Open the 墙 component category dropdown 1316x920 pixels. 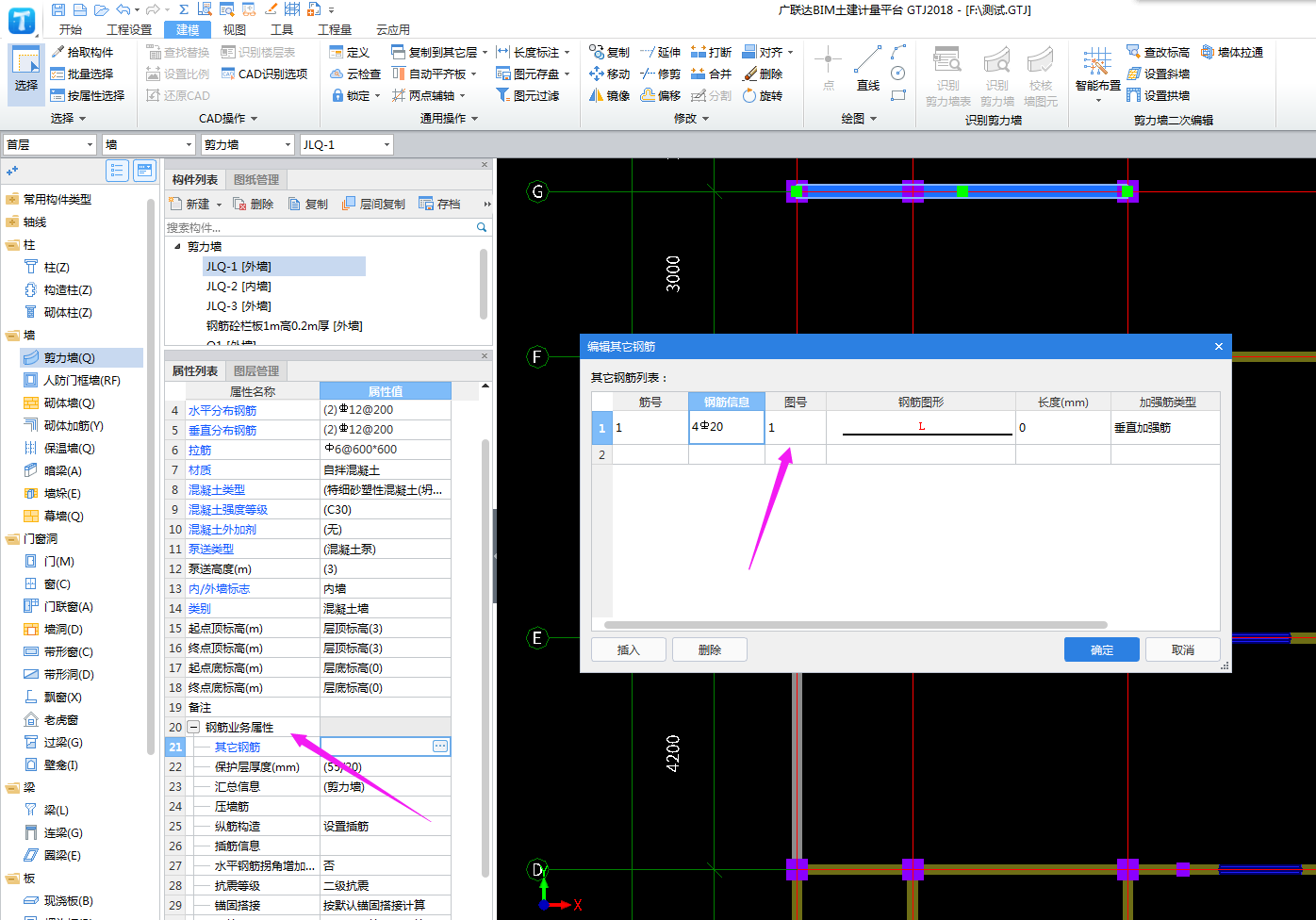point(148,144)
